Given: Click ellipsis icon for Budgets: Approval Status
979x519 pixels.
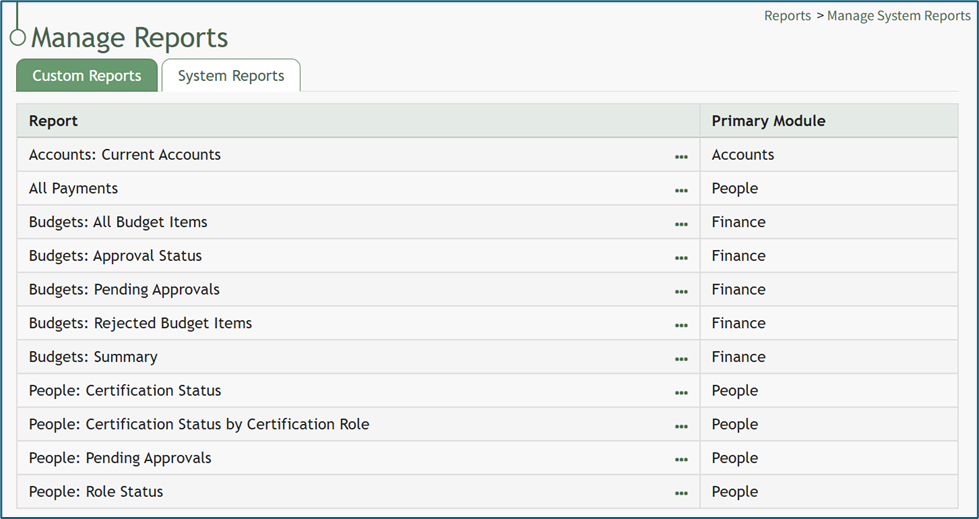Looking at the screenshot, I should (681, 257).
